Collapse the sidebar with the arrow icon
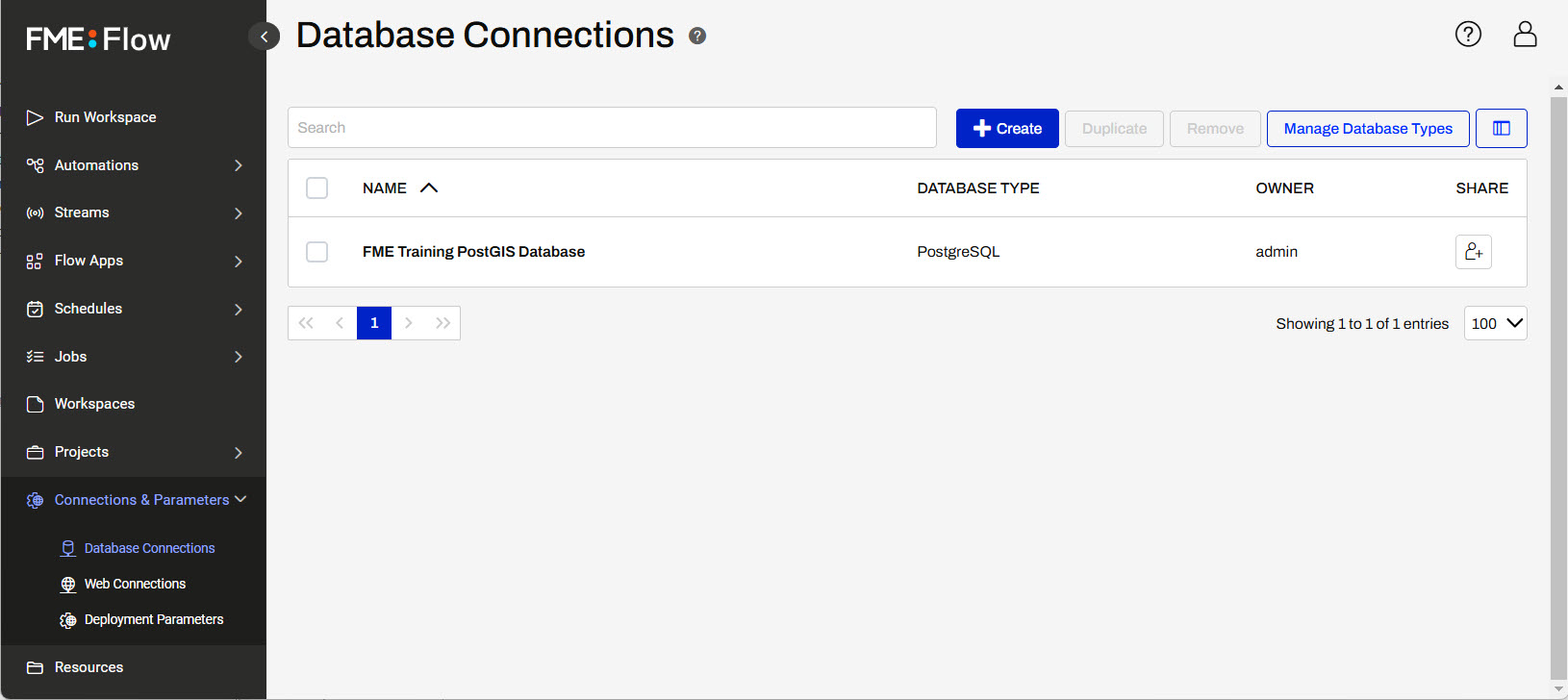 pyautogui.click(x=264, y=37)
